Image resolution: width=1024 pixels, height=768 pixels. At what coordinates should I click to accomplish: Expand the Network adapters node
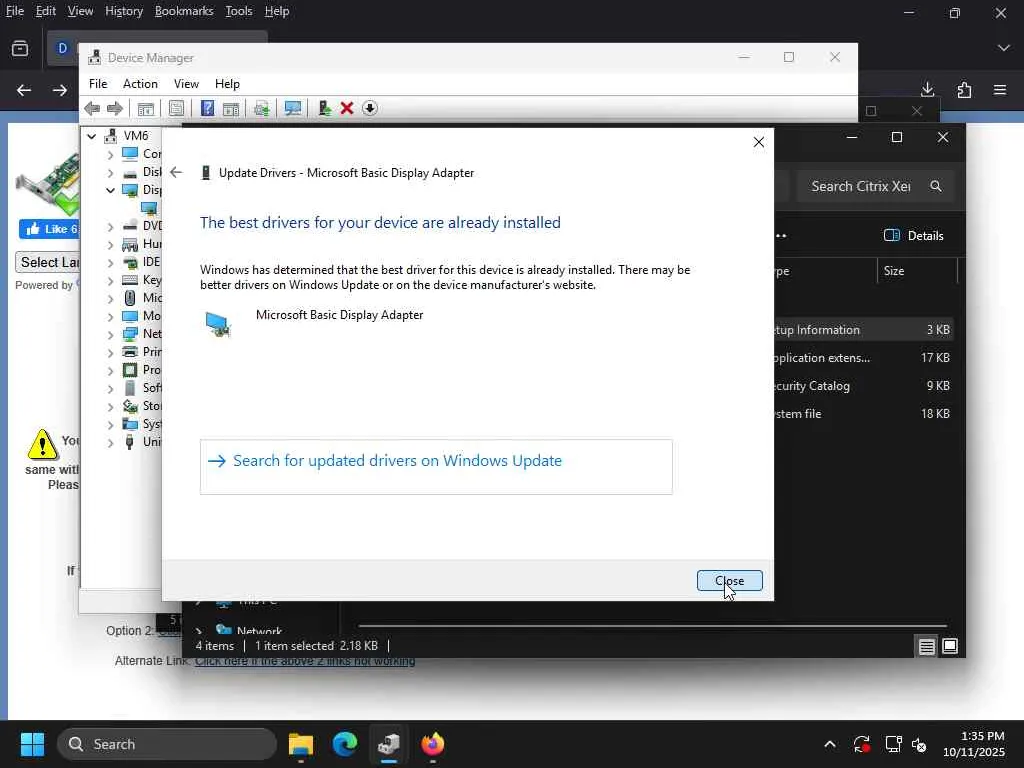coord(110,334)
